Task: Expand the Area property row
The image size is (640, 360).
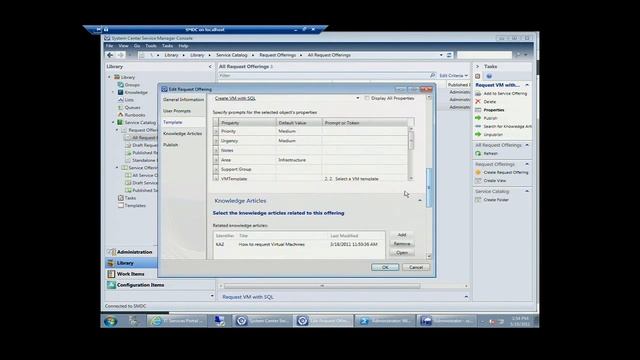Action: tap(216, 160)
